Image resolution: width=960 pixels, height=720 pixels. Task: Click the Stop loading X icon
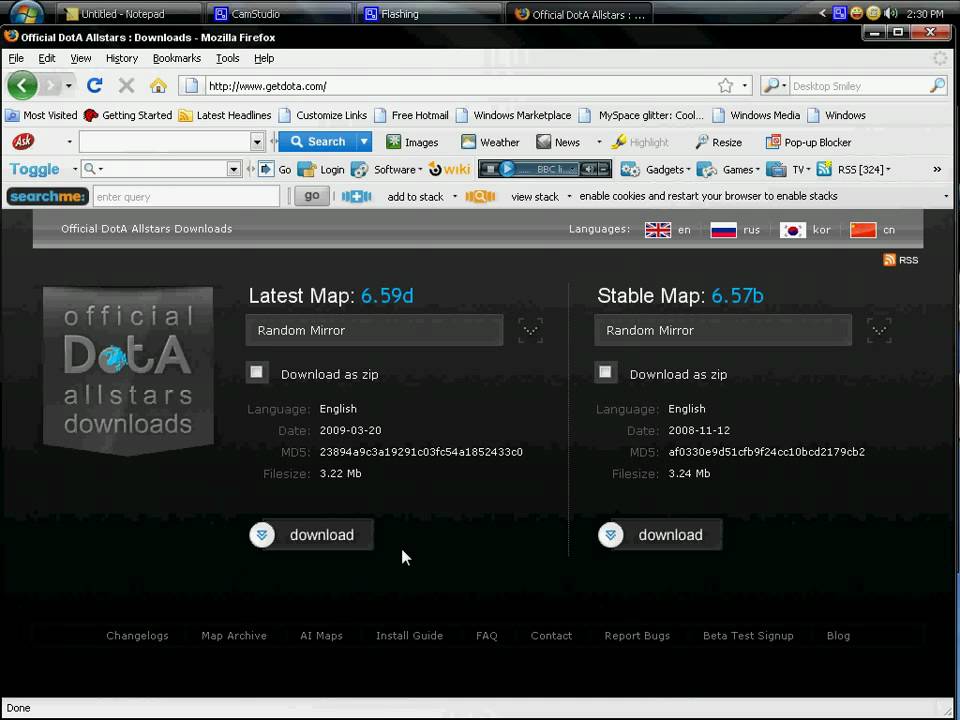(x=126, y=85)
